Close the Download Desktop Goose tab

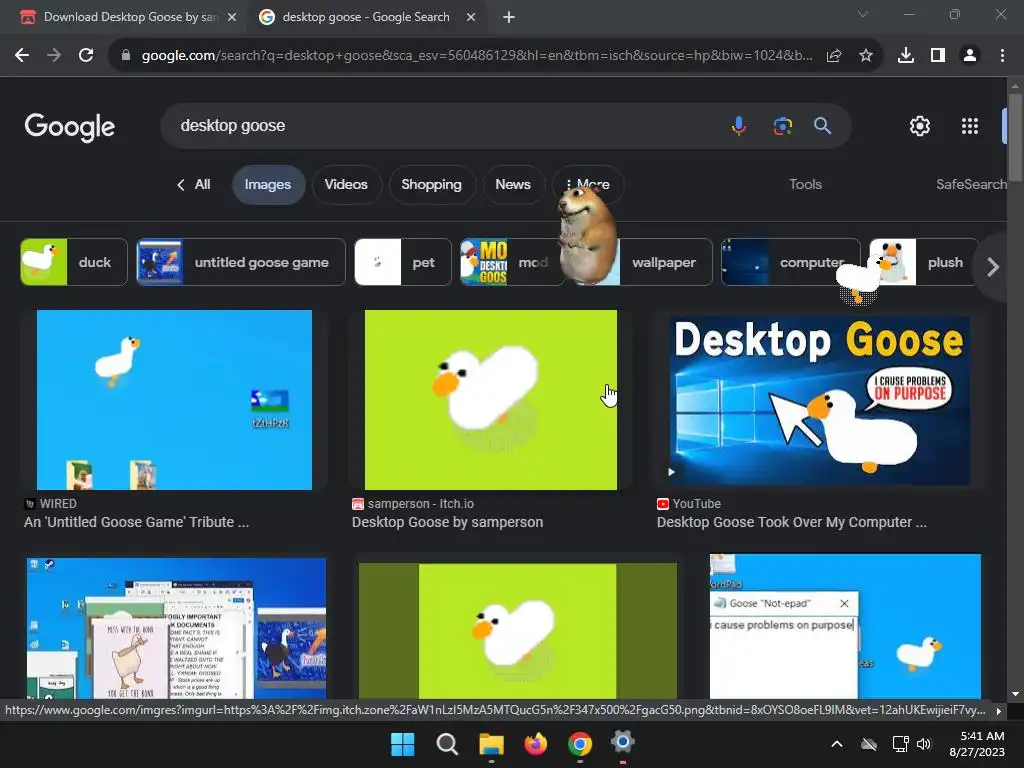tap(232, 18)
